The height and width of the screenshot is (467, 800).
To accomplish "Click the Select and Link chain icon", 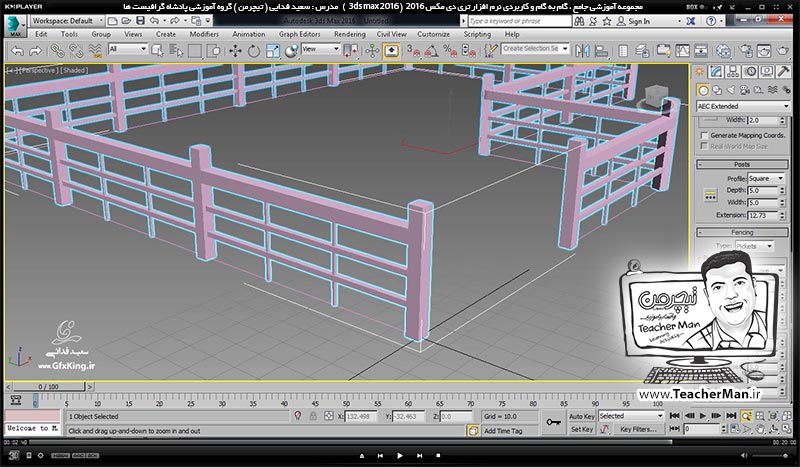I will pyautogui.click(x=57, y=51).
